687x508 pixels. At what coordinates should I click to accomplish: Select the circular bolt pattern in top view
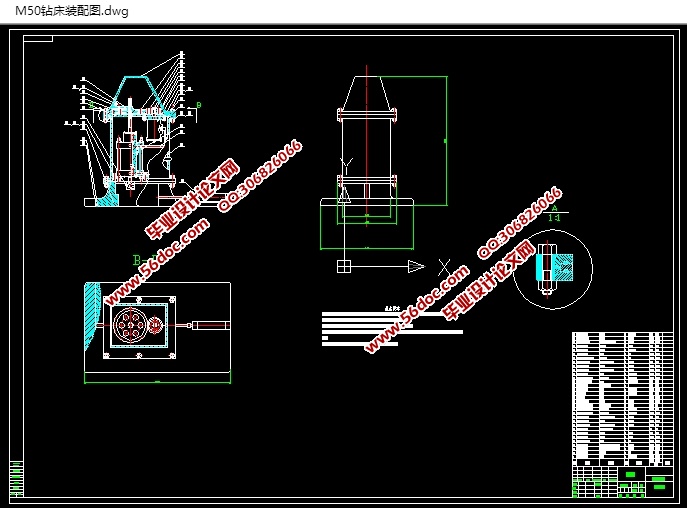(132, 323)
